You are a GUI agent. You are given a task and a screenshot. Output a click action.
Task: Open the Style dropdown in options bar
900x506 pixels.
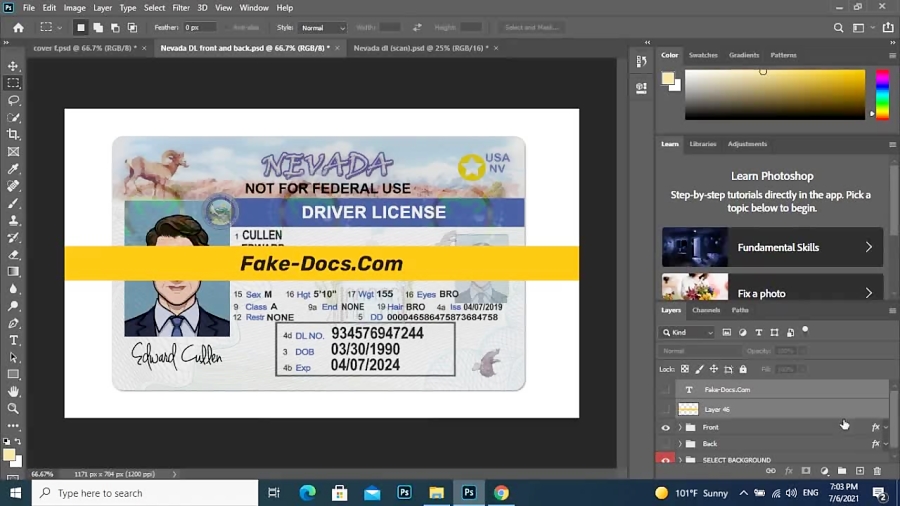click(323, 28)
